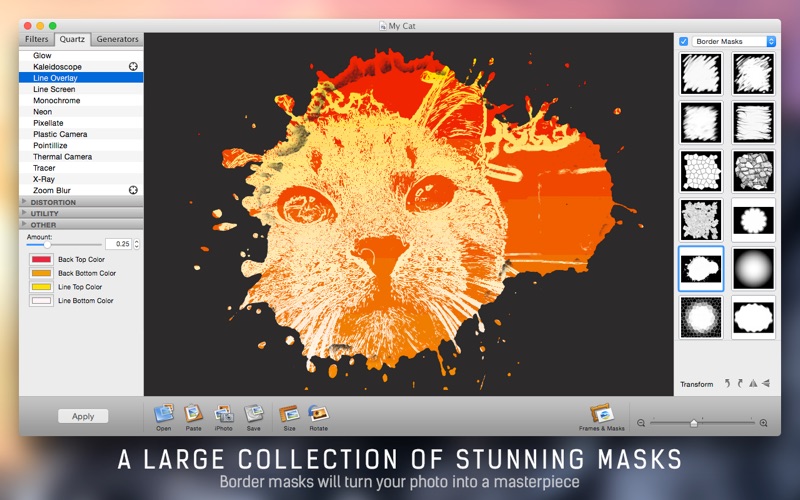This screenshot has width=800, height=500.
Task: Switch to the Generators tab
Action: point(117,39)
